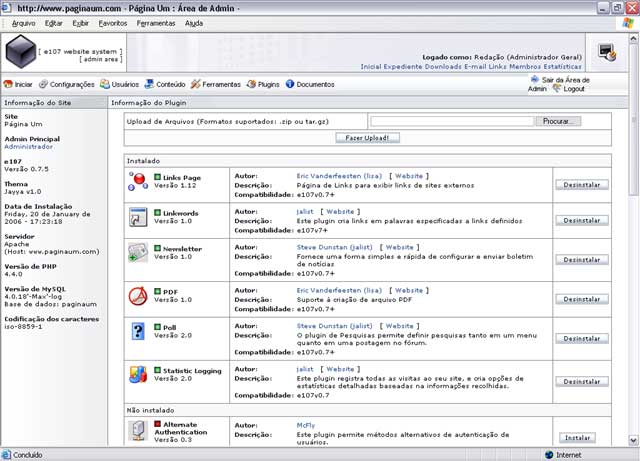
Task: Open the Ferramentas admin menu with tools icon
Action: tap(216, 85)
